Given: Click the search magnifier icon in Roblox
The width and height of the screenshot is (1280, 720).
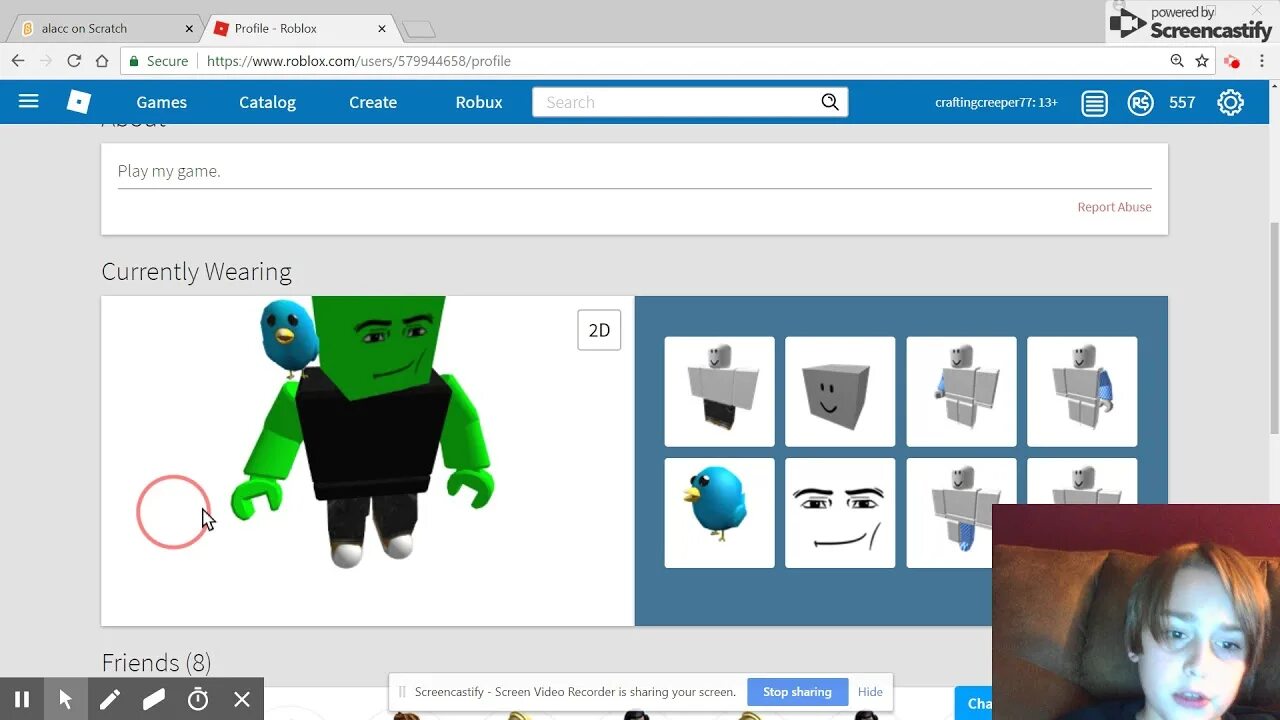Looking at the screenshot, I should (829, 102).
